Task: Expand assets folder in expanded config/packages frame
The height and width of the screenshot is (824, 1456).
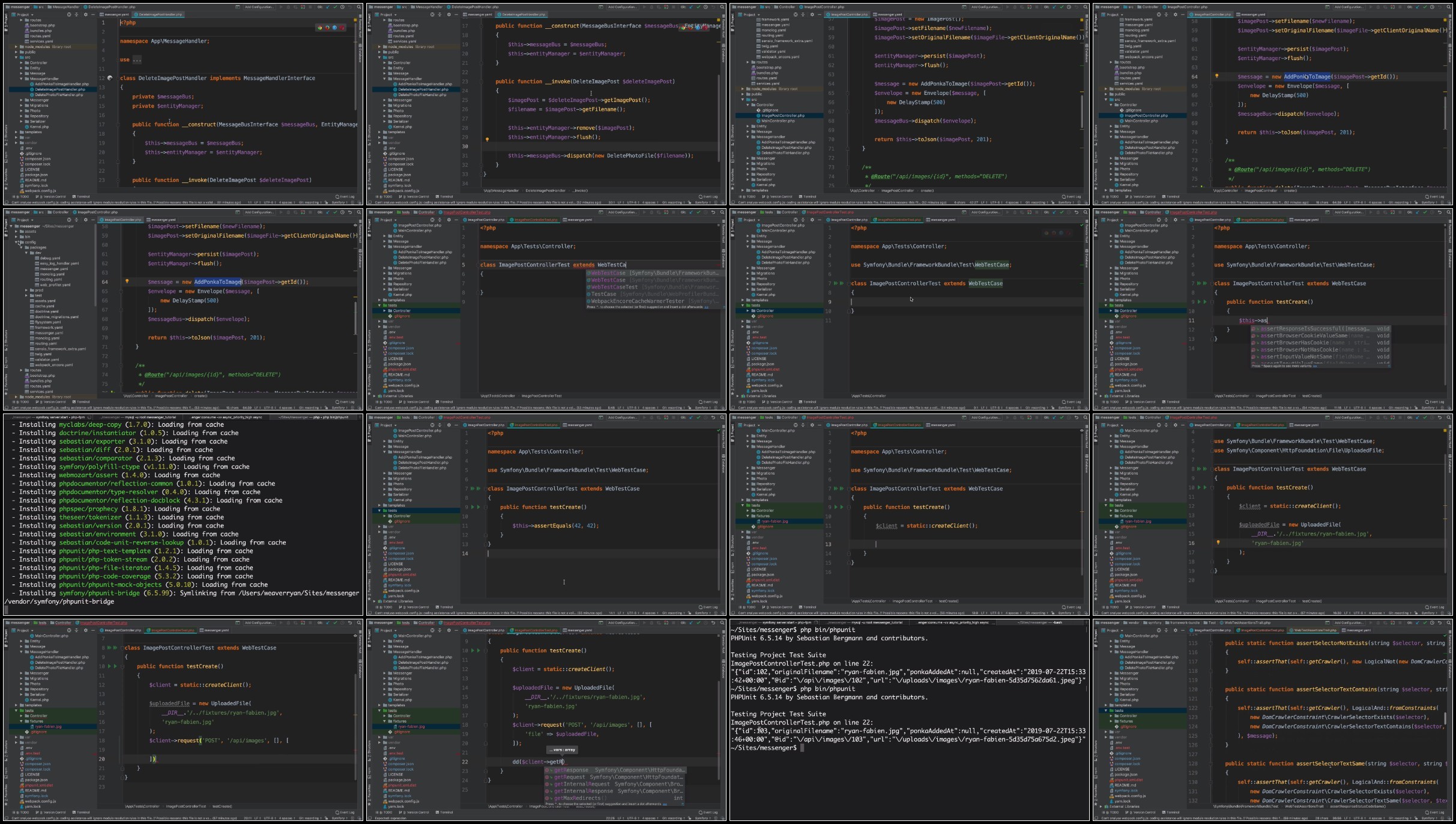Action: [x=16, y=232]
